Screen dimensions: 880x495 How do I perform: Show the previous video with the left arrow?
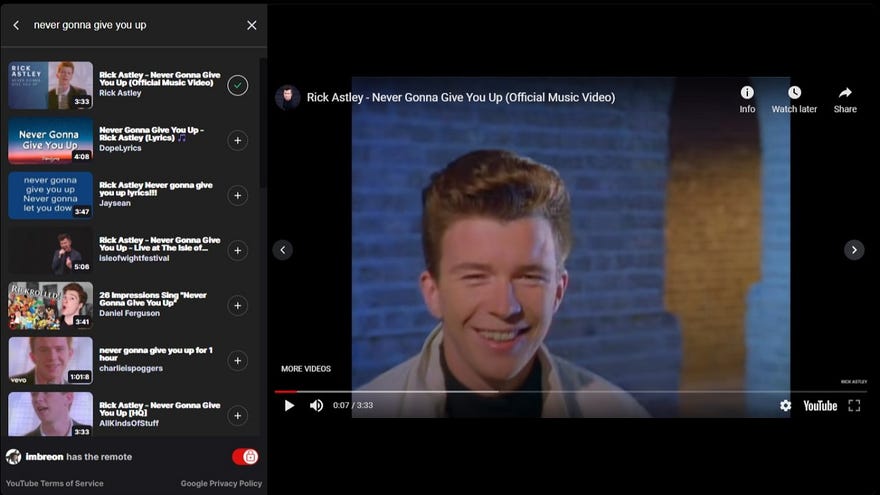click(283, 250)
